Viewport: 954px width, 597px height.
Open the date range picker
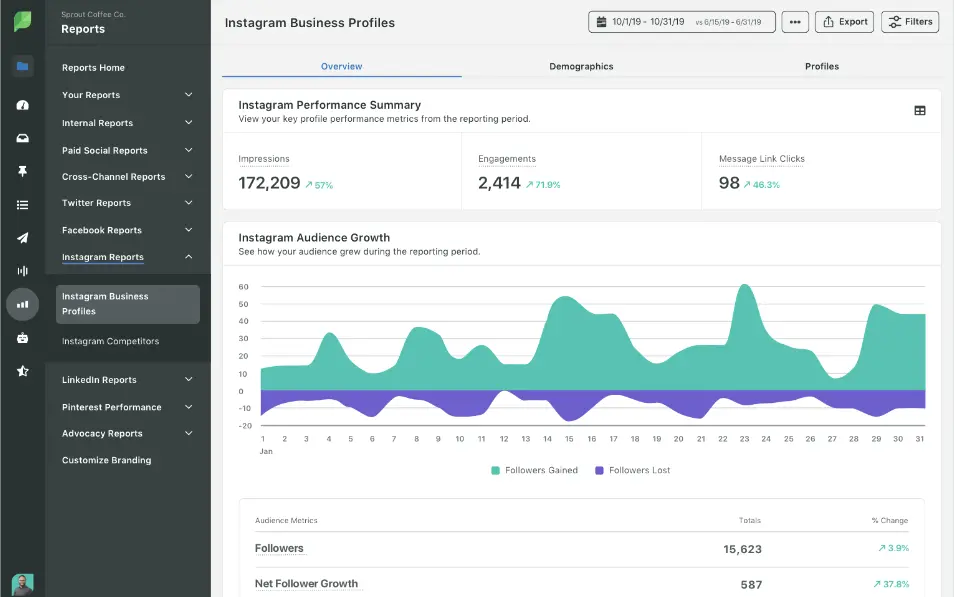click(x=681, y=22)
